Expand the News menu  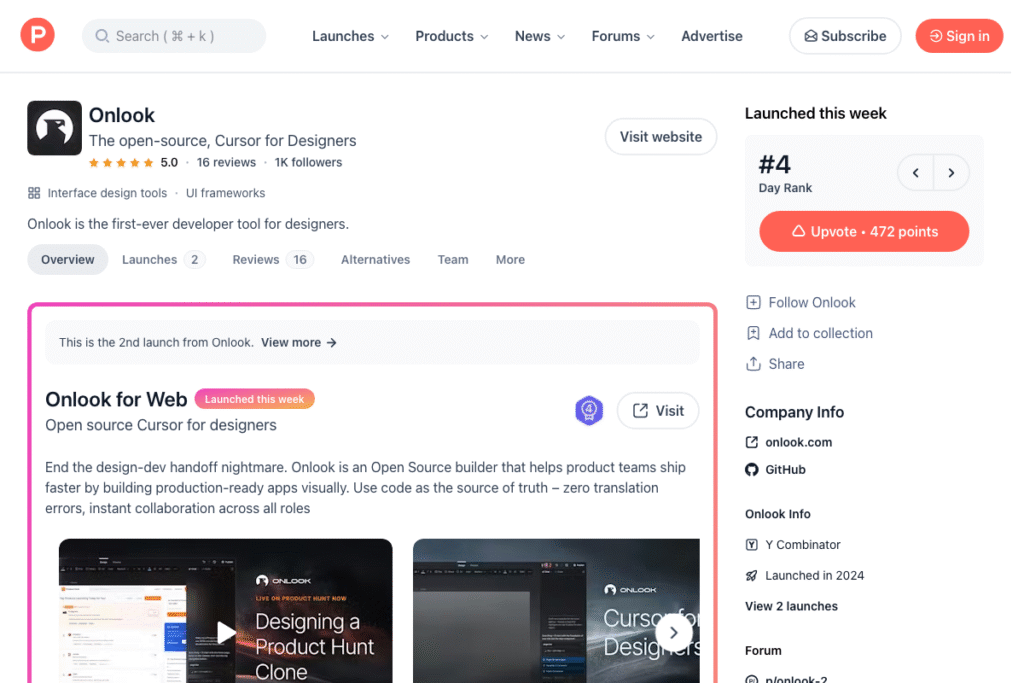[x=538, y=35]
